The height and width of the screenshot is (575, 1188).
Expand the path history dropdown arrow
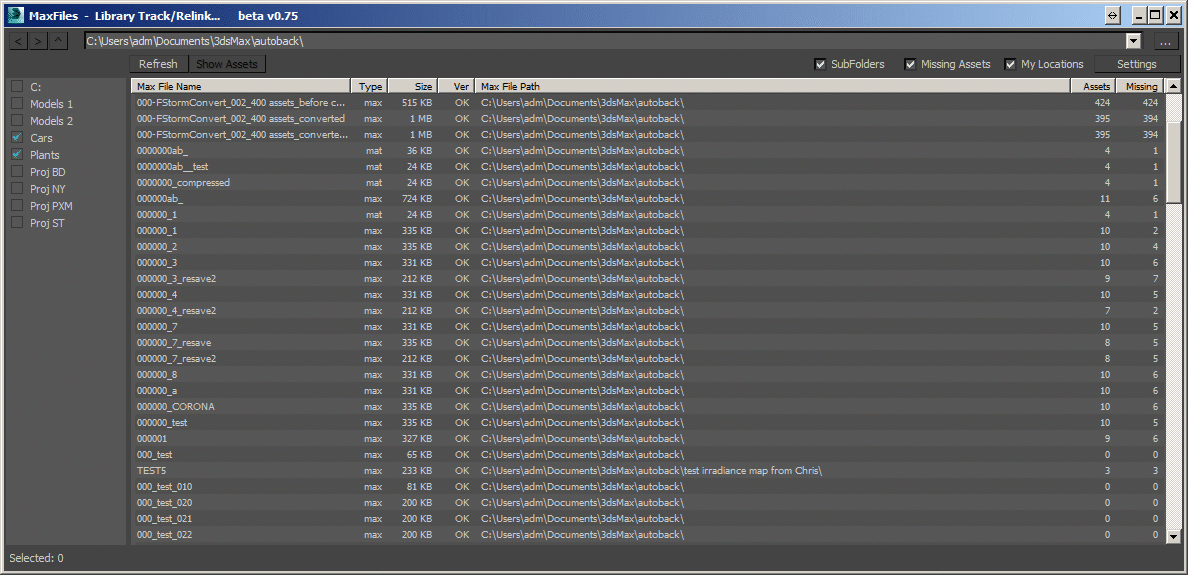click(x=1133, y=42)
